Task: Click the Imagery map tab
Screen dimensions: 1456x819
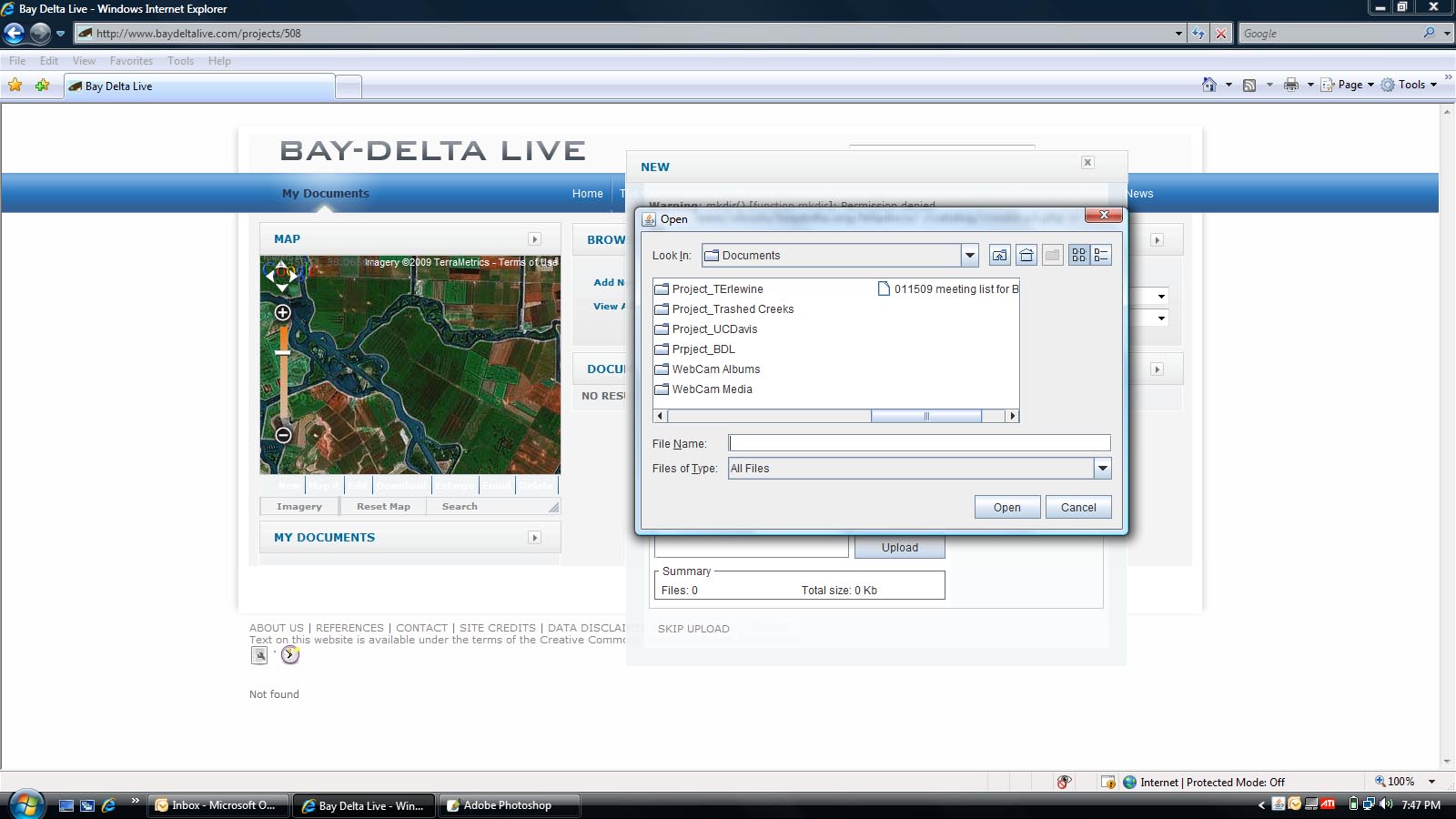Action: [299, 507]
